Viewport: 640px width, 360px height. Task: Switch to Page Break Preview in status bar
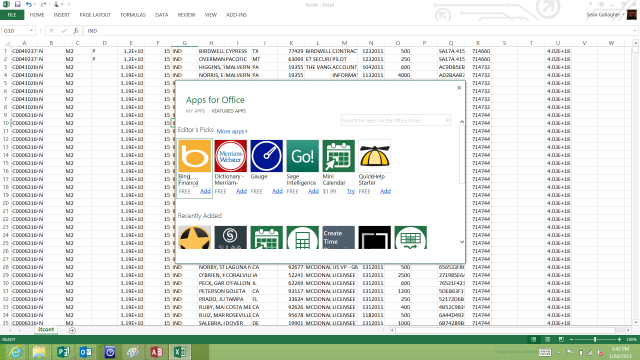[x=561, y=340]
